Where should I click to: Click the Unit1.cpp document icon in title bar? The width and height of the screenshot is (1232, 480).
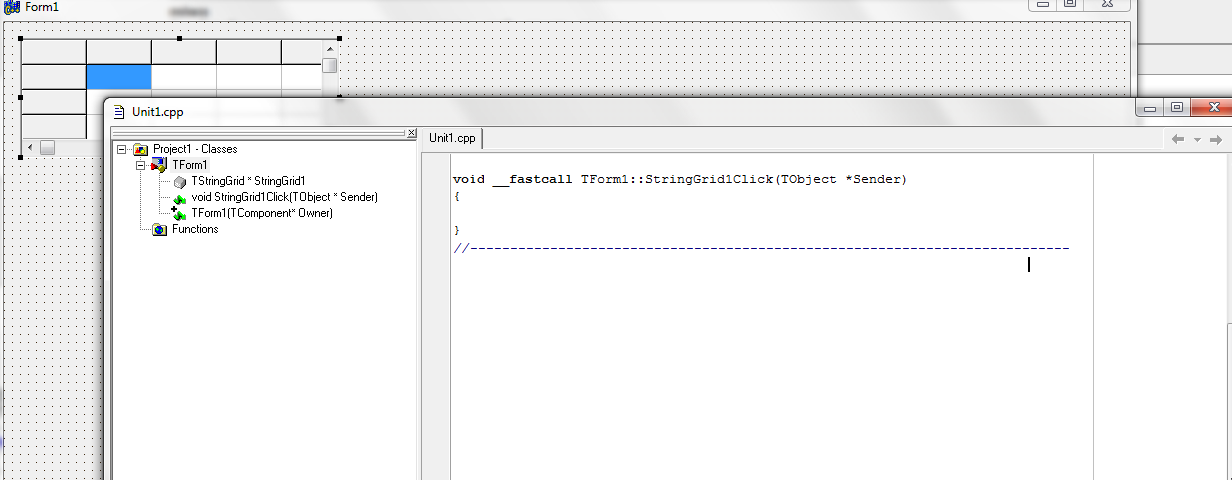120,112
